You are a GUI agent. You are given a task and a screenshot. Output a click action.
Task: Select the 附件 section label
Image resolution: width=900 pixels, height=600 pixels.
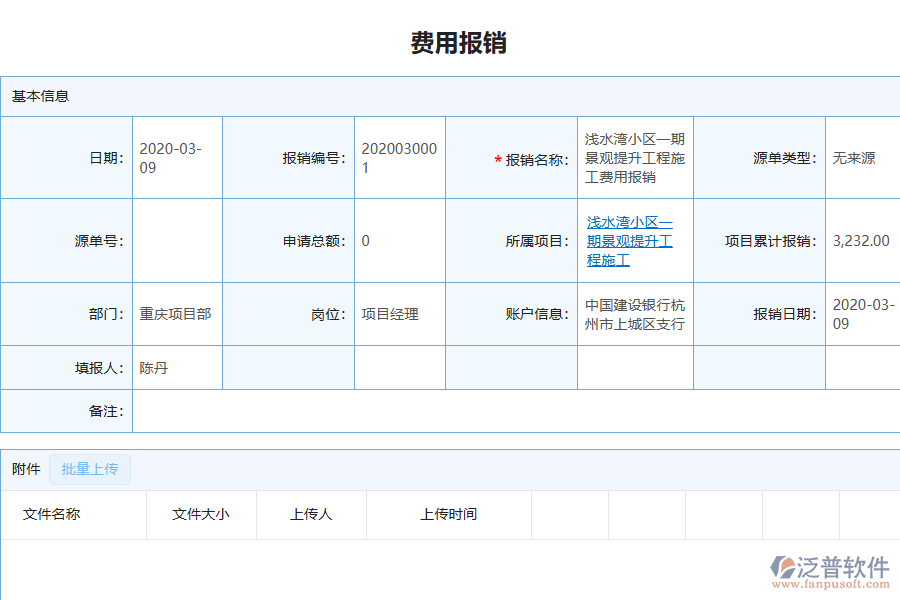tap(25, 469)
